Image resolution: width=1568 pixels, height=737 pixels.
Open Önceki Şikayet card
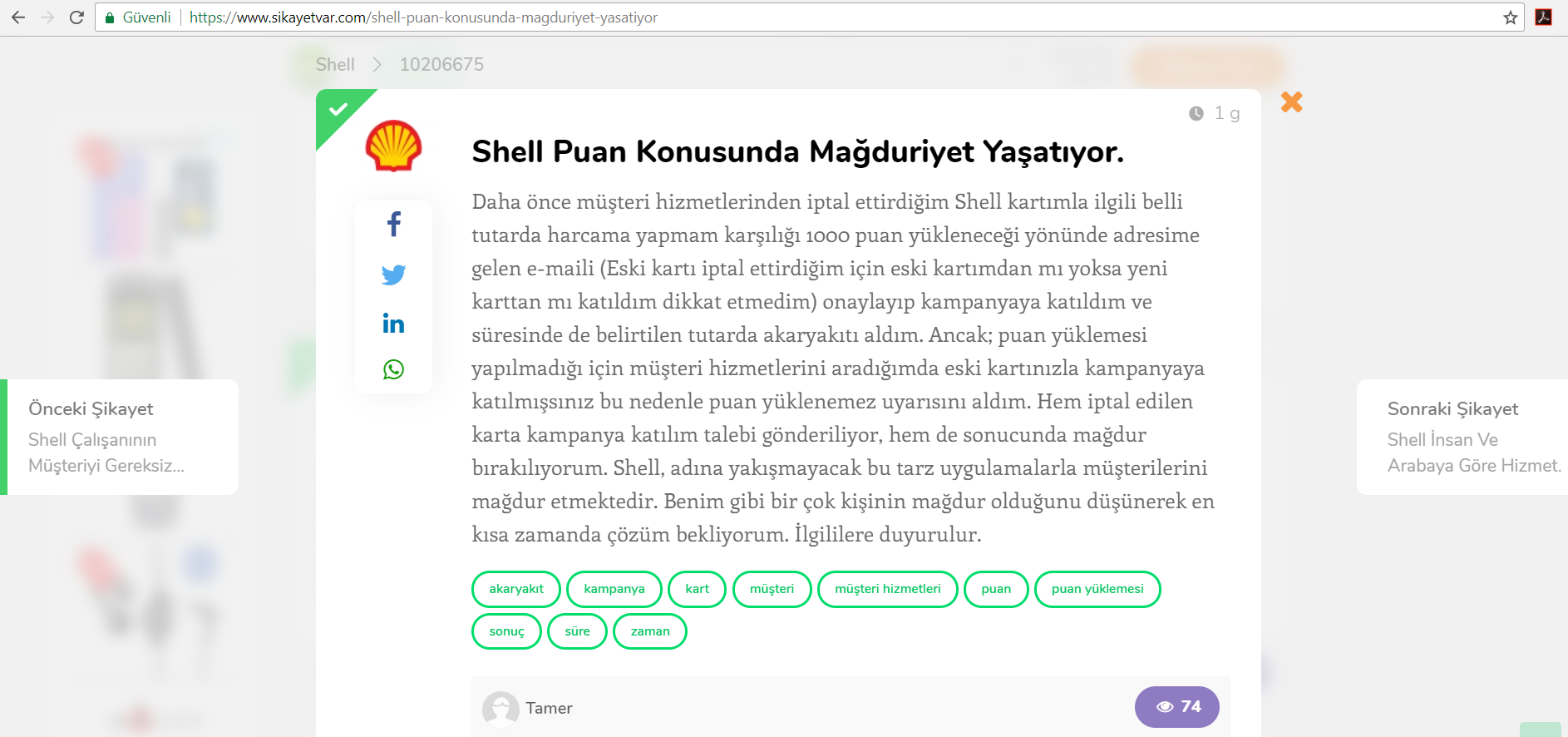tap(121, 437)
